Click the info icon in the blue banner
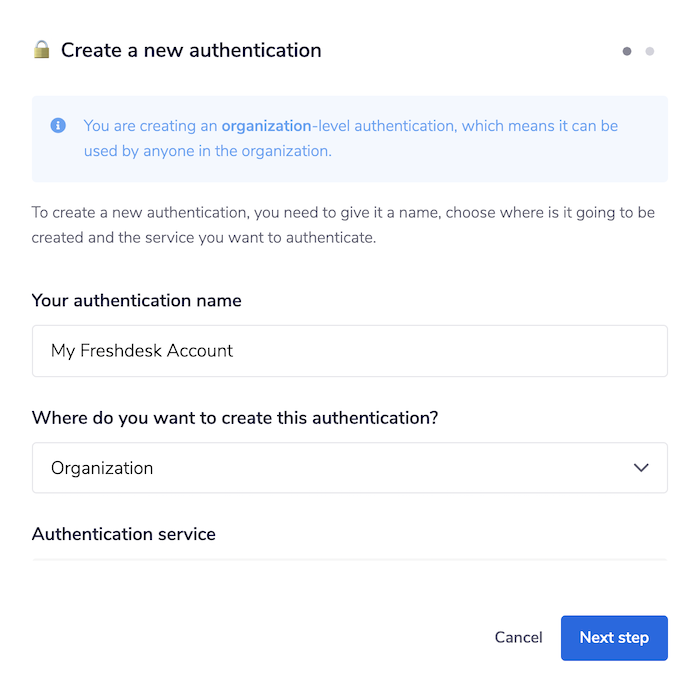The image size is (700, 694). (58, 126)
